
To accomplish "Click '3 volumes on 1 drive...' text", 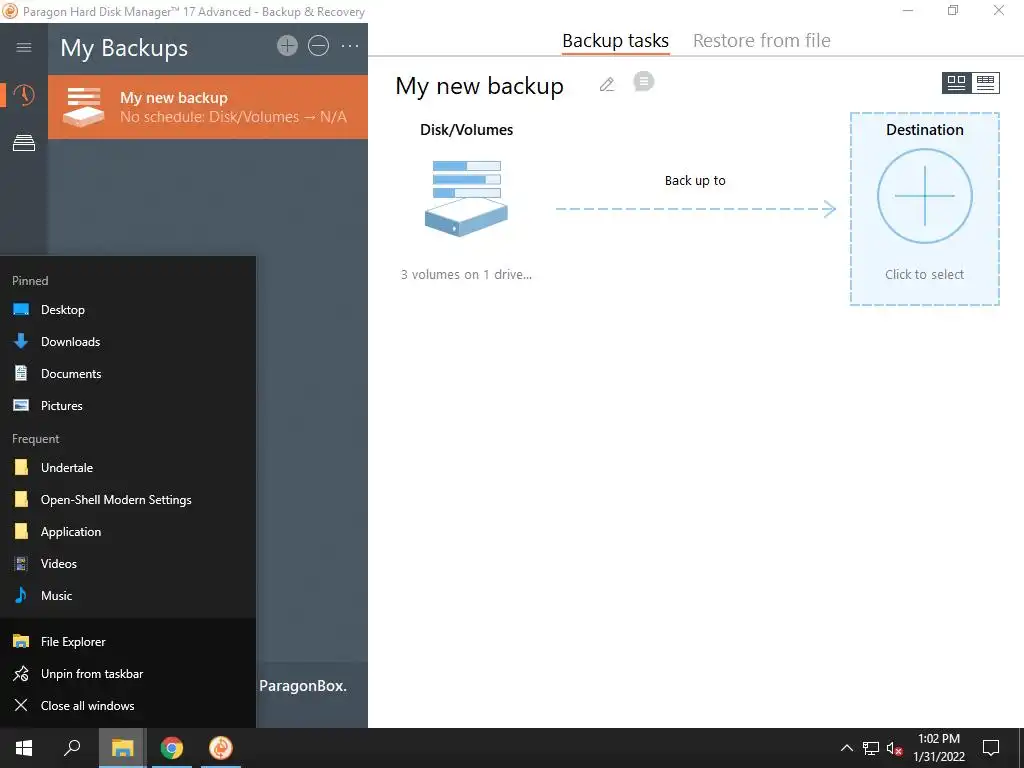I will (x=466, y=274).
